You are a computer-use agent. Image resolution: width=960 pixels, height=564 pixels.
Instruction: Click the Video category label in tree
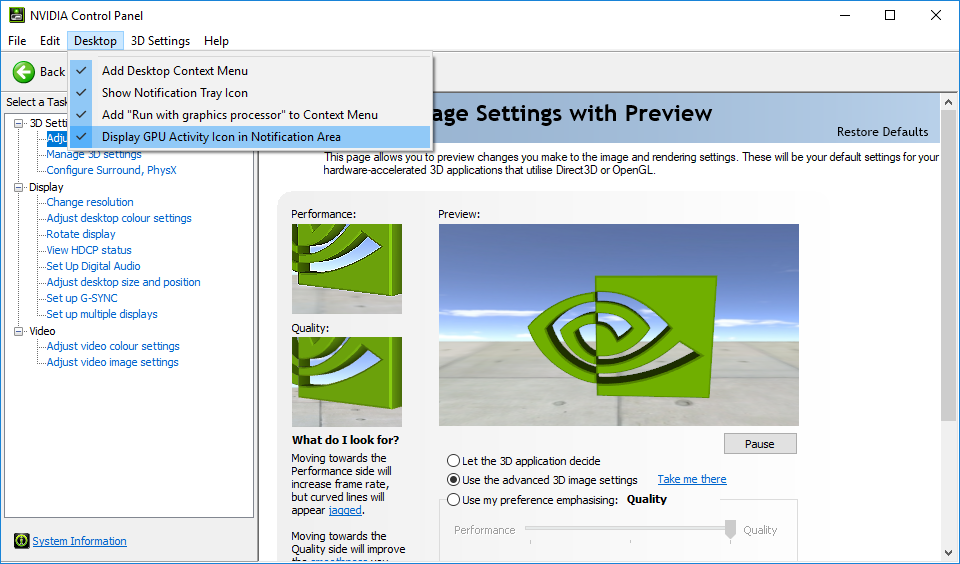42,331
